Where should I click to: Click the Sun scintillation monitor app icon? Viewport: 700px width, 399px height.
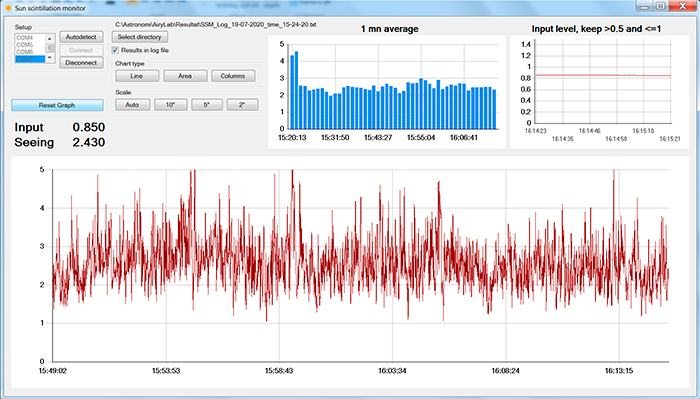(x=8, y=8)
